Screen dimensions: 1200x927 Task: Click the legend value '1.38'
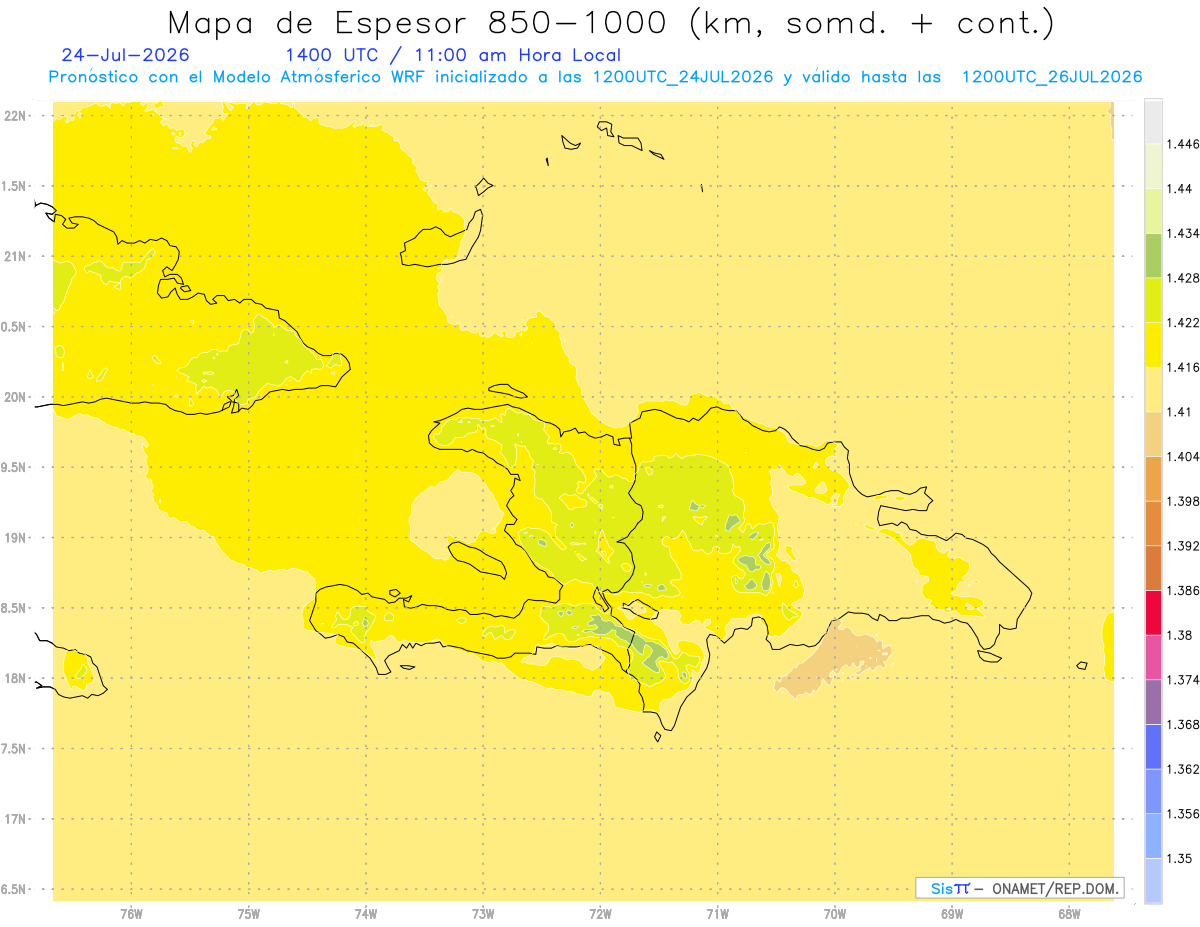pos(1180,635)
